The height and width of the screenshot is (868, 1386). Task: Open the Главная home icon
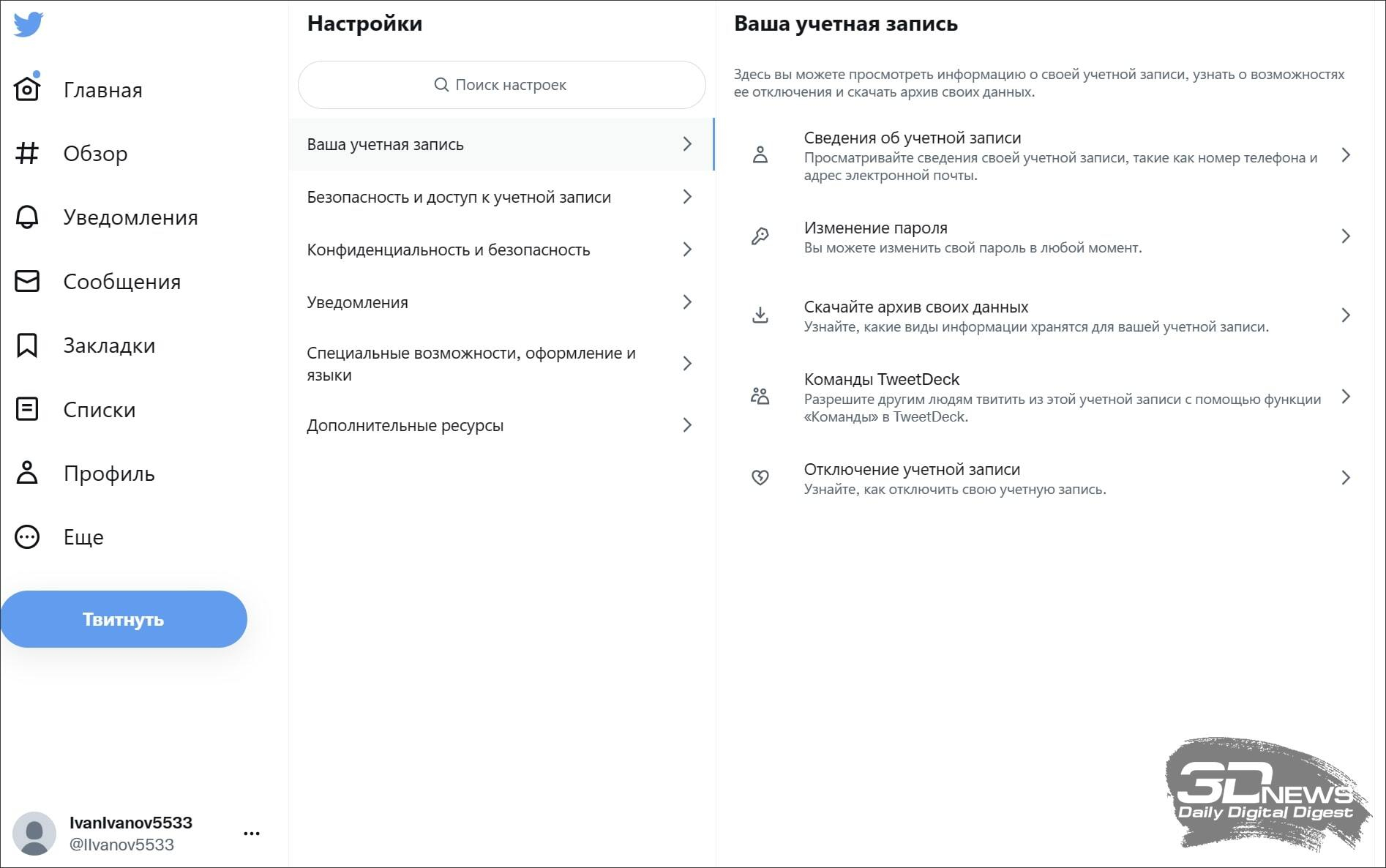(x=27, y=89)
